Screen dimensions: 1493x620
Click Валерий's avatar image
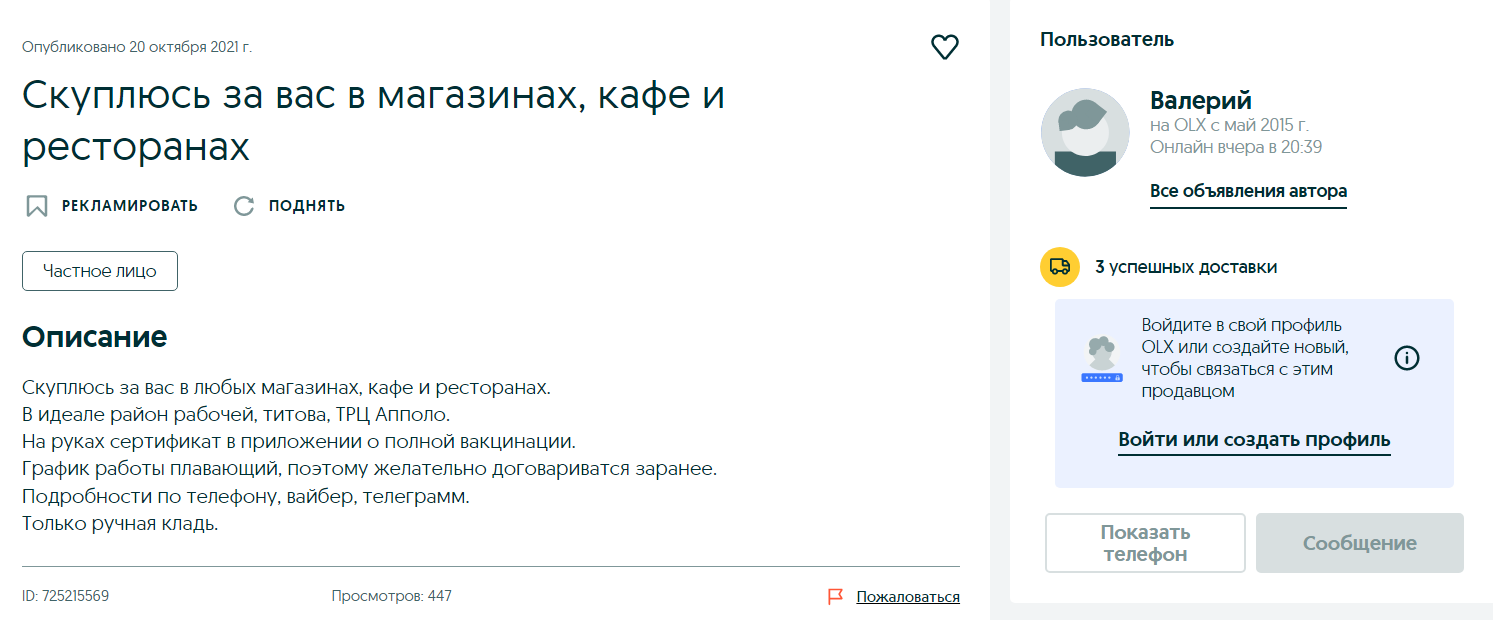coord(1085,132)
